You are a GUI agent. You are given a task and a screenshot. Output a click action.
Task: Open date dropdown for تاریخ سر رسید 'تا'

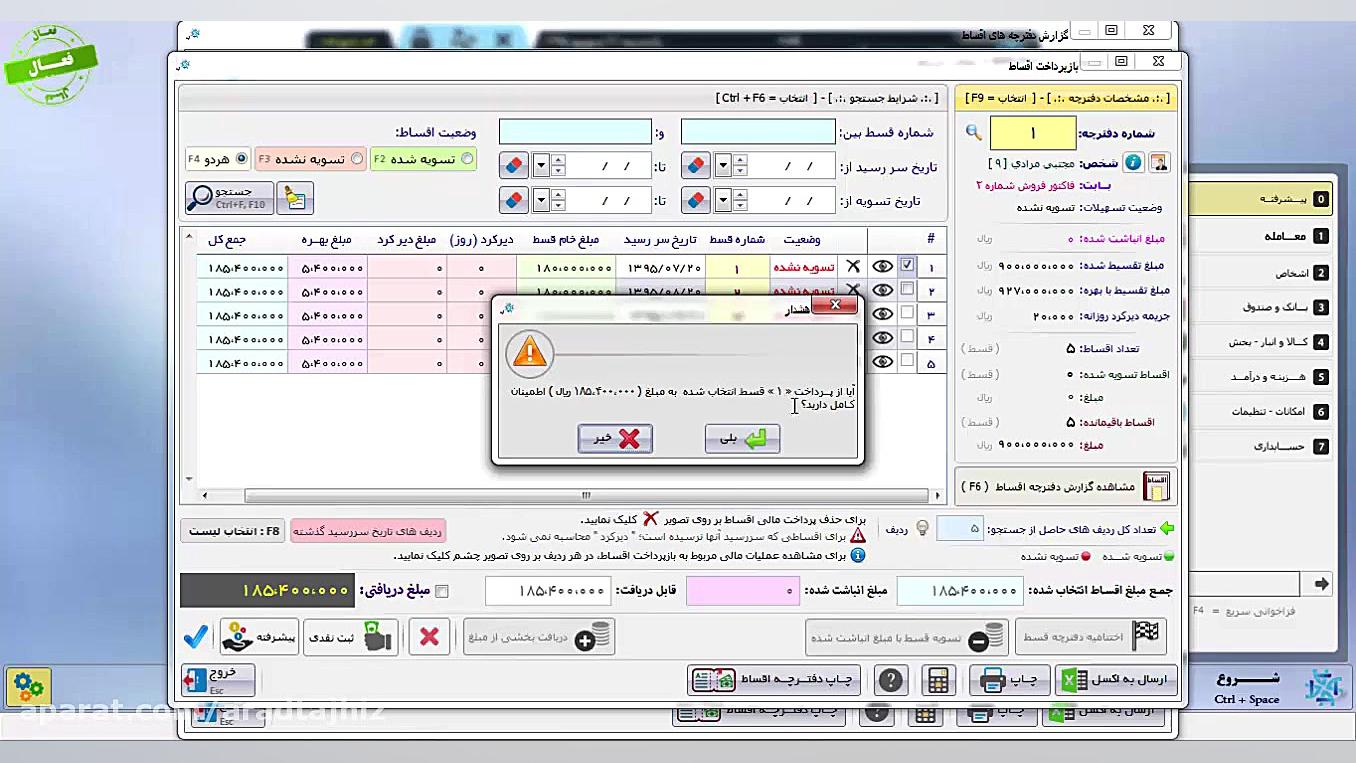pos(541,166)
